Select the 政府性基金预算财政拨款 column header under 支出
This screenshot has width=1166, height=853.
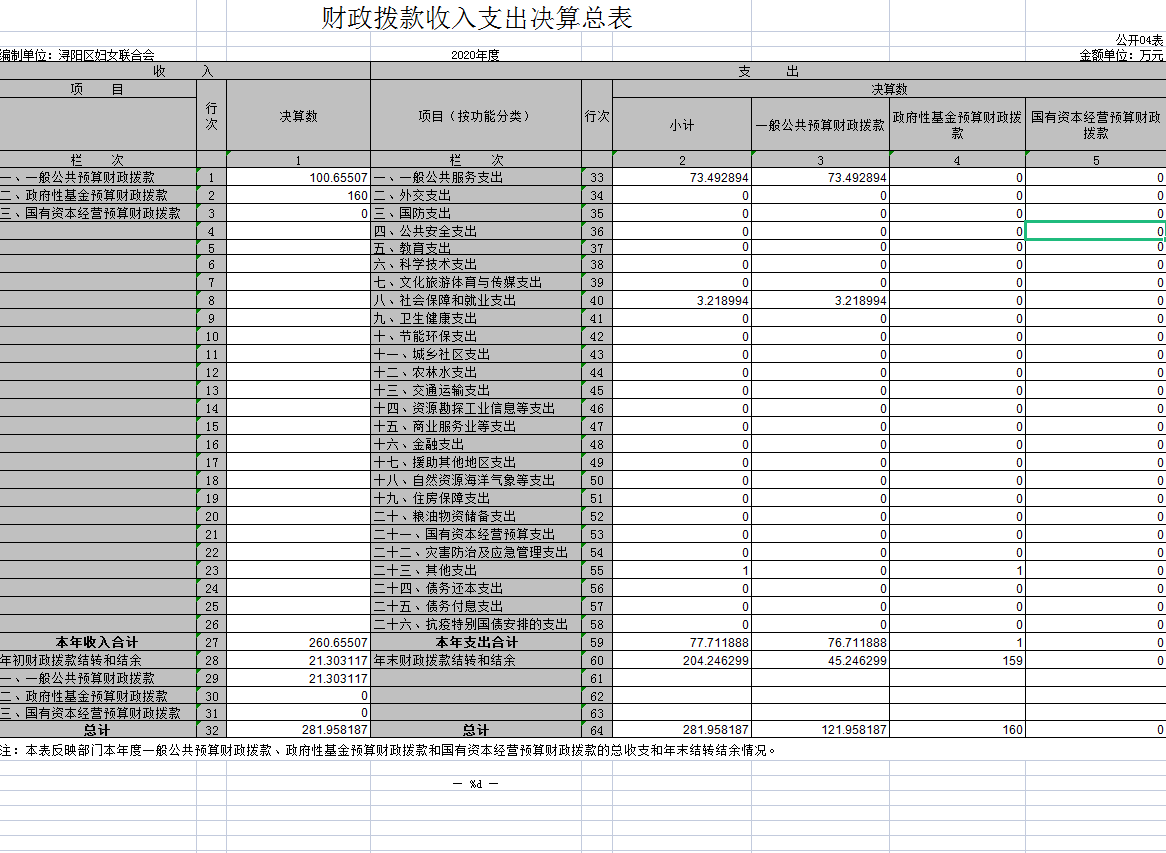pyautogui.click(x=957, y=125)
